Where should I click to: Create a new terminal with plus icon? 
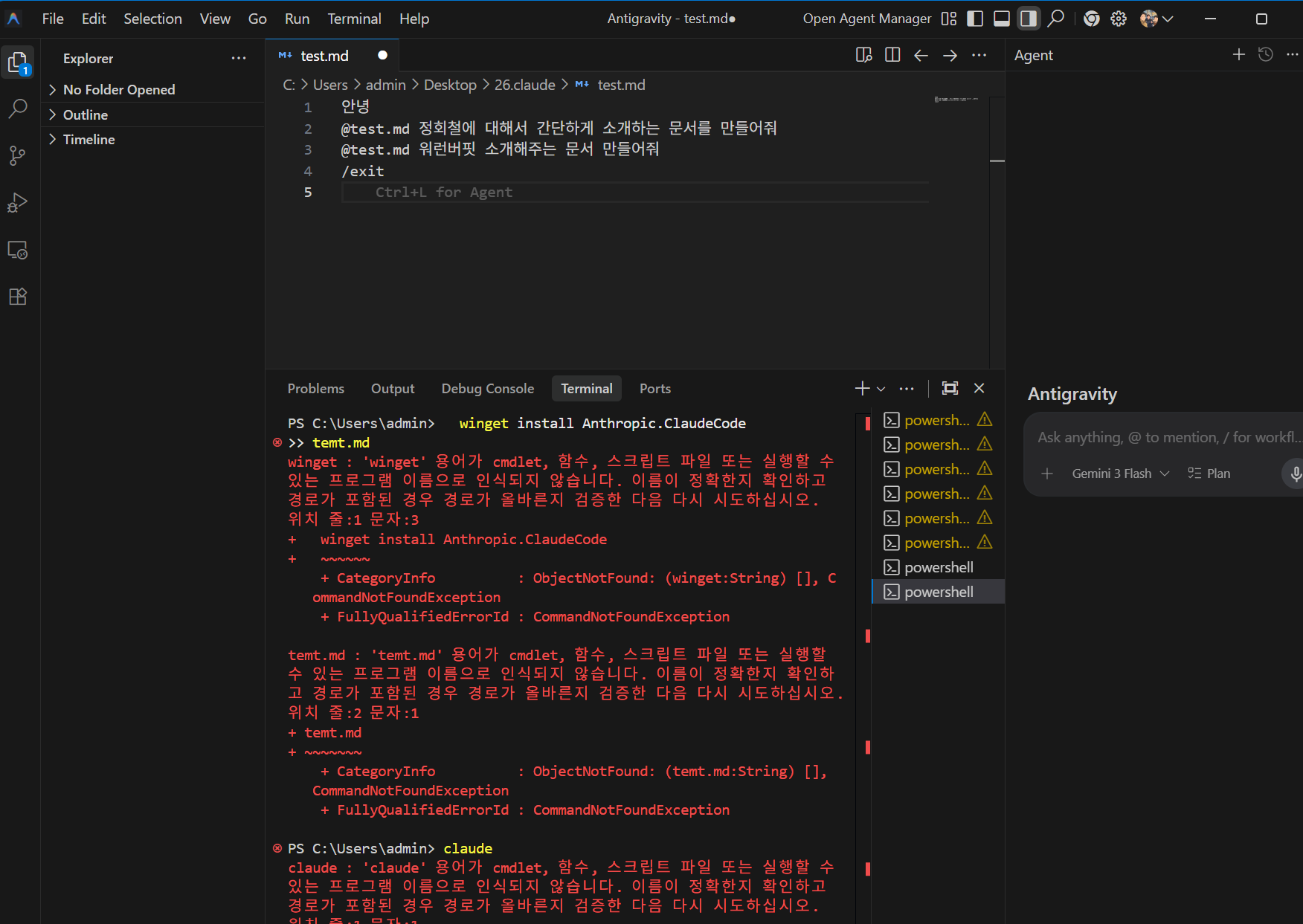click(x=862, y=388)
